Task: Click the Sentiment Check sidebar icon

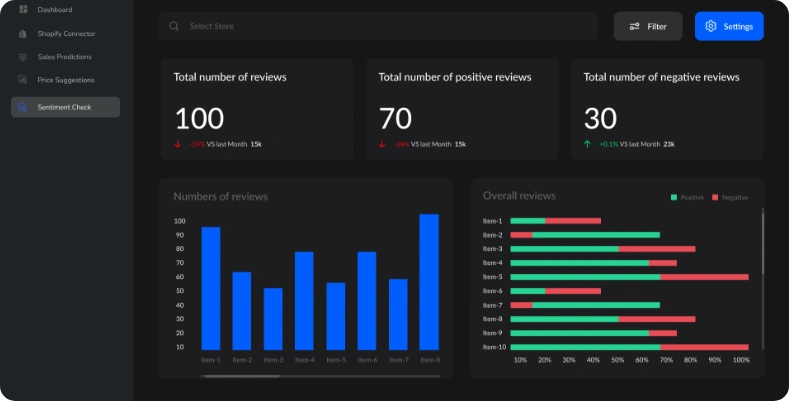Action: [22, 107]
